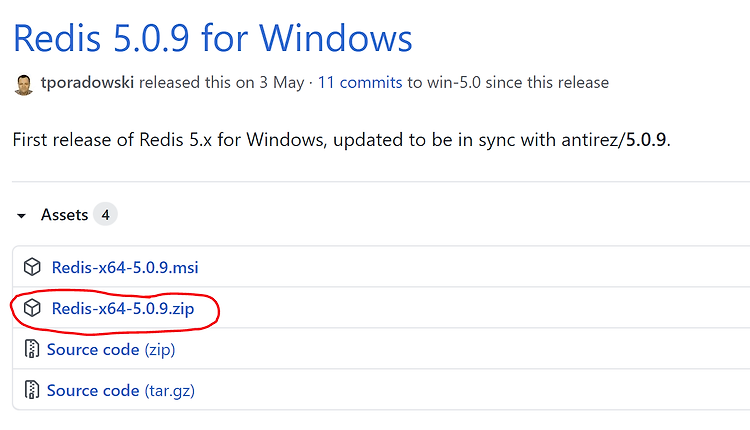The image size is (750, 430).
Task: Click the archive icon beside Source code (tar.gz)
Action: point(32,390)
